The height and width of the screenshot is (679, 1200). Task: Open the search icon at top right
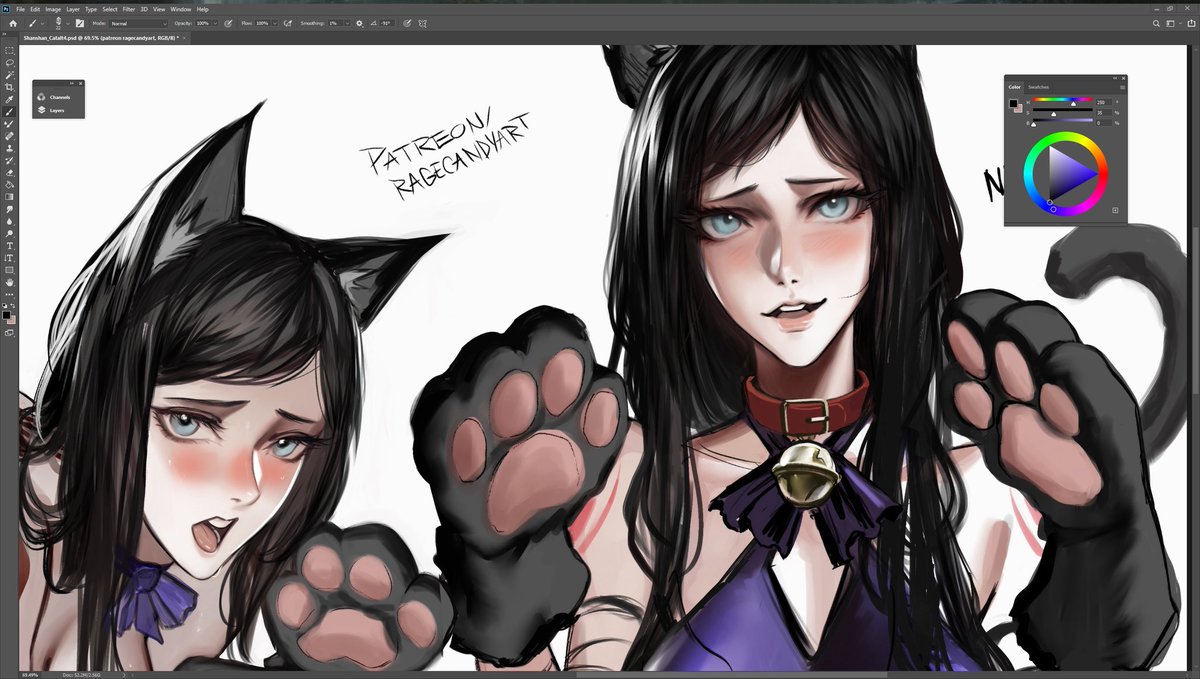click(1158, 23)
